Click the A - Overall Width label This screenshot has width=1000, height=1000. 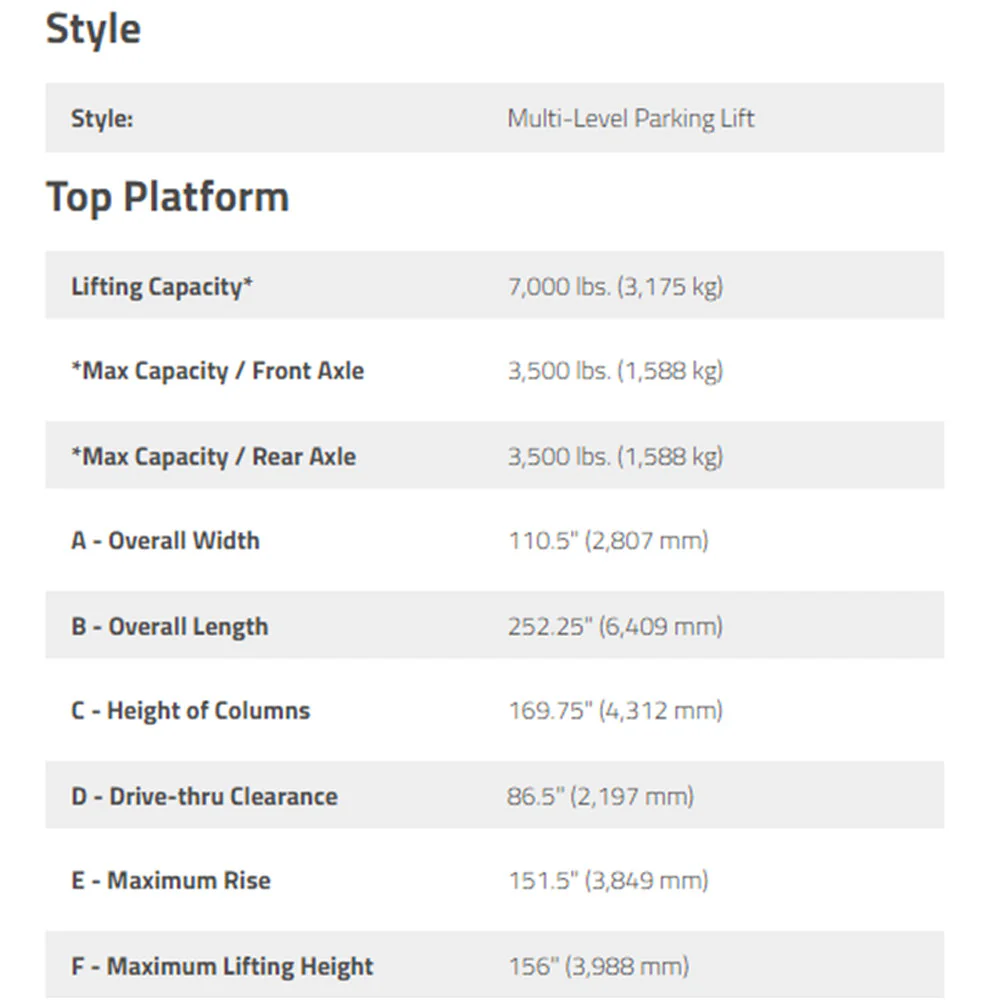click(165, 541)
